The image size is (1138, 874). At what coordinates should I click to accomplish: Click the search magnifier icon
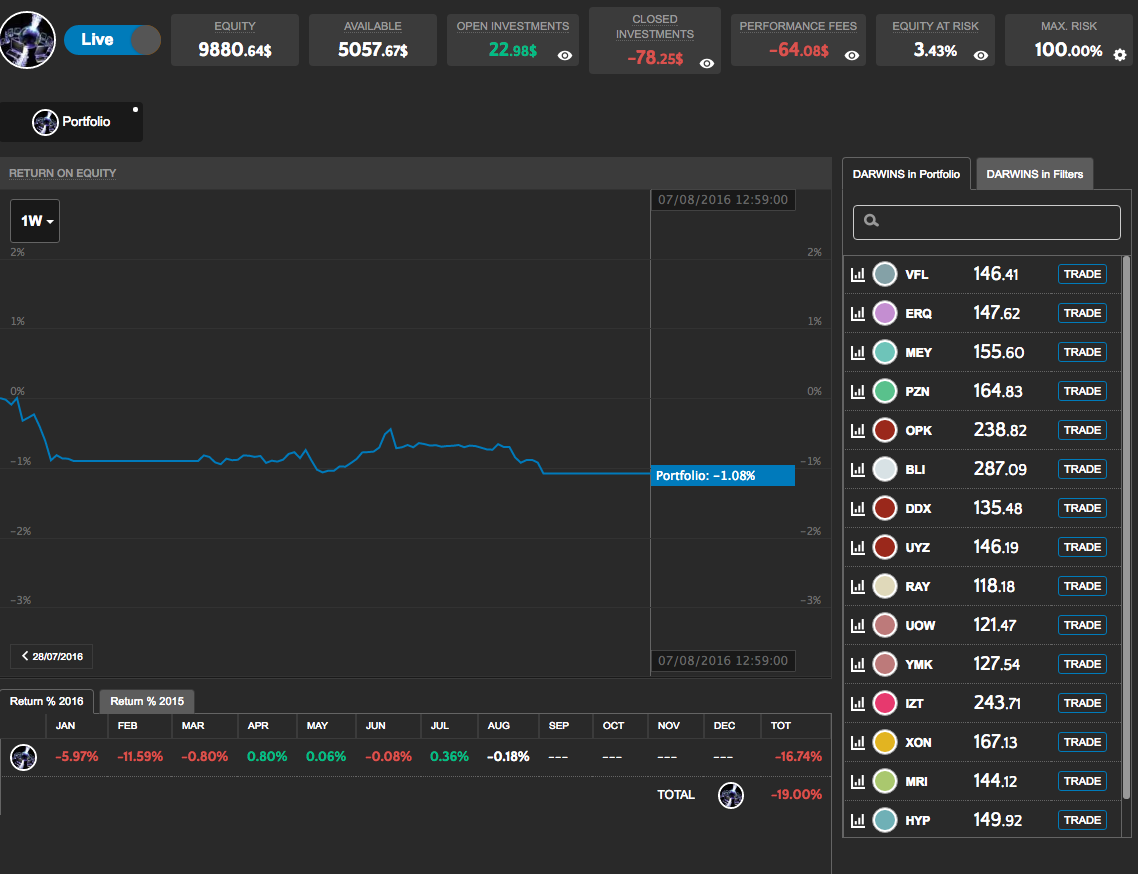(x=871, y=221)
